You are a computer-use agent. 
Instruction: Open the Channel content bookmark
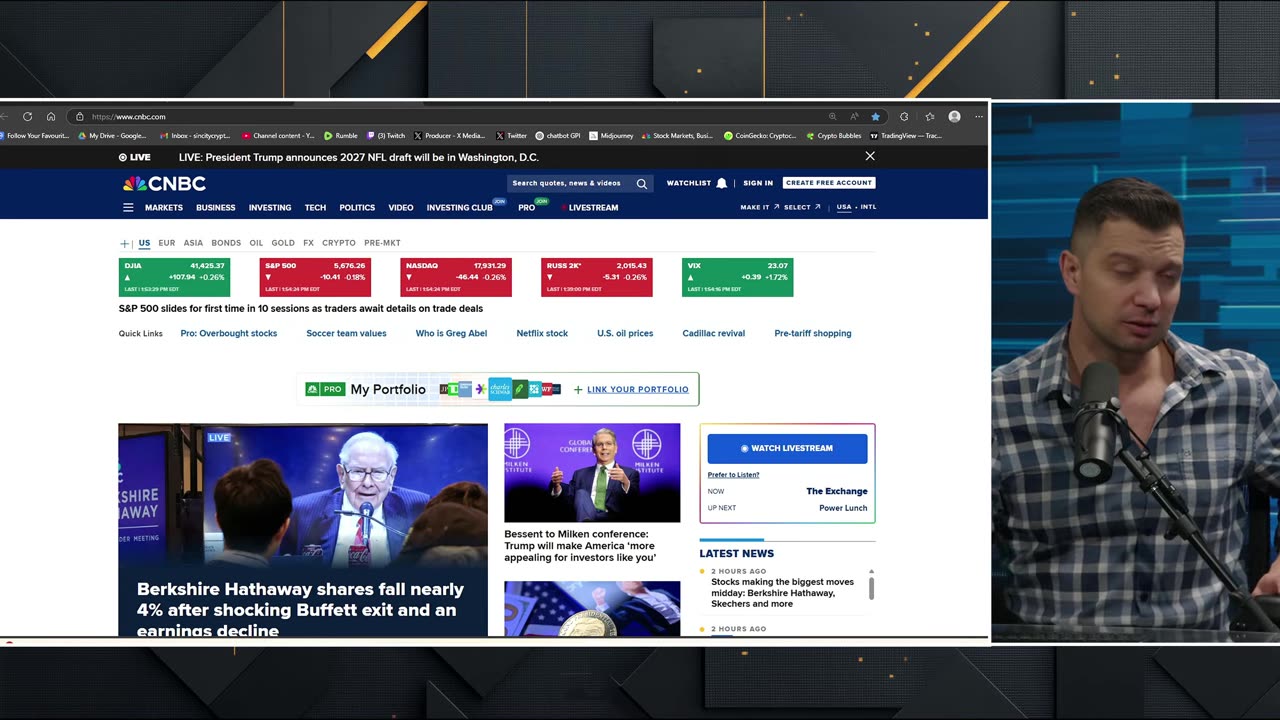(278, 136)
